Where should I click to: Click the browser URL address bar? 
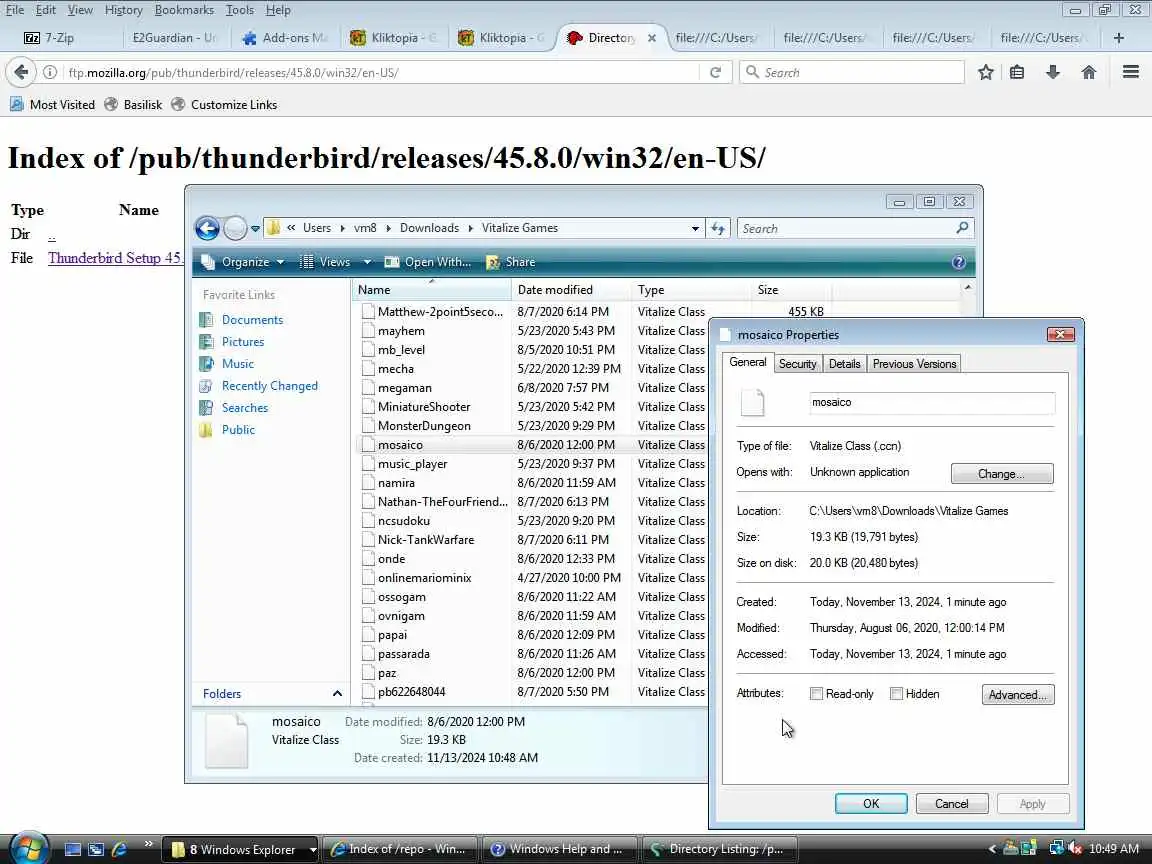click(382, 72)
